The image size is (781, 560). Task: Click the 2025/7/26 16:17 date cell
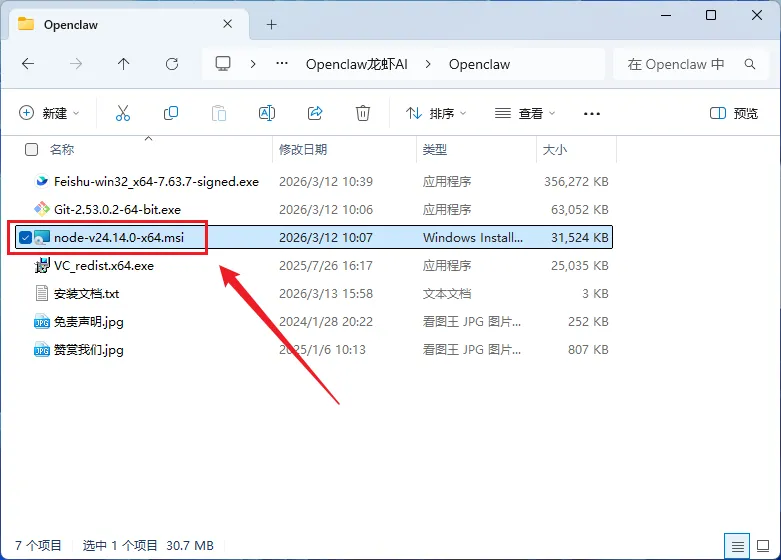point(326,266)
